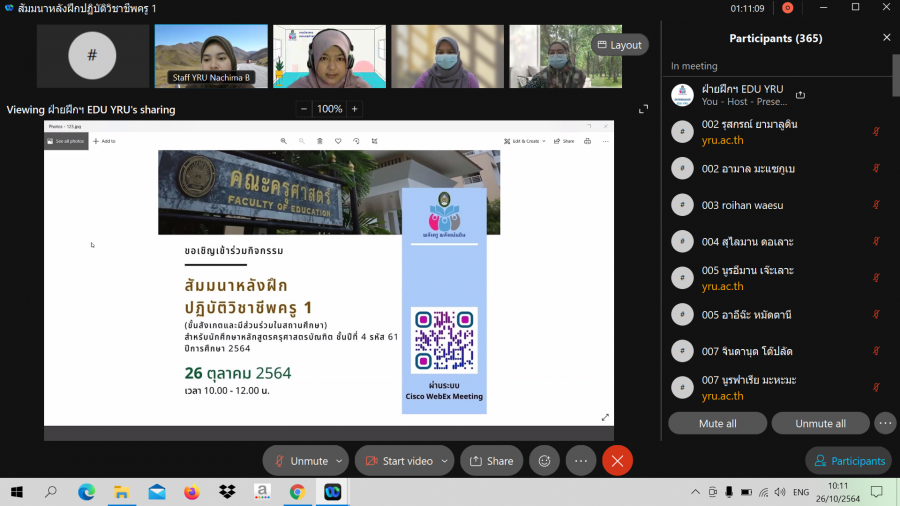The image size is (900, 506).
Task: Zoom out the shared view
Action: pos(304,109)
